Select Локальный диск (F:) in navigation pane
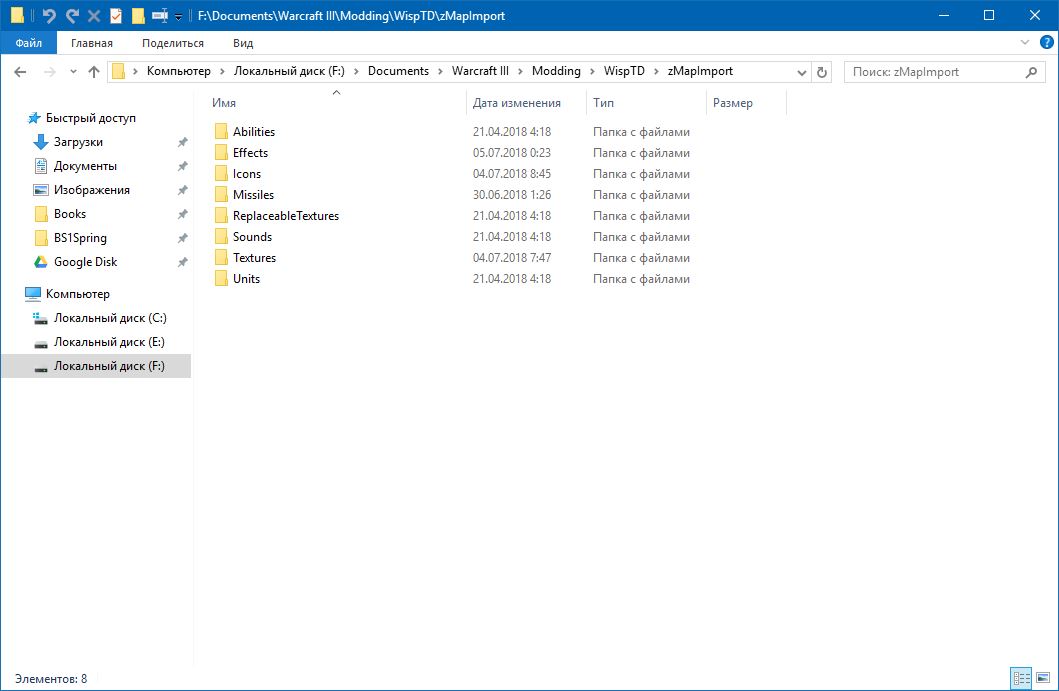 click(97, 366)
